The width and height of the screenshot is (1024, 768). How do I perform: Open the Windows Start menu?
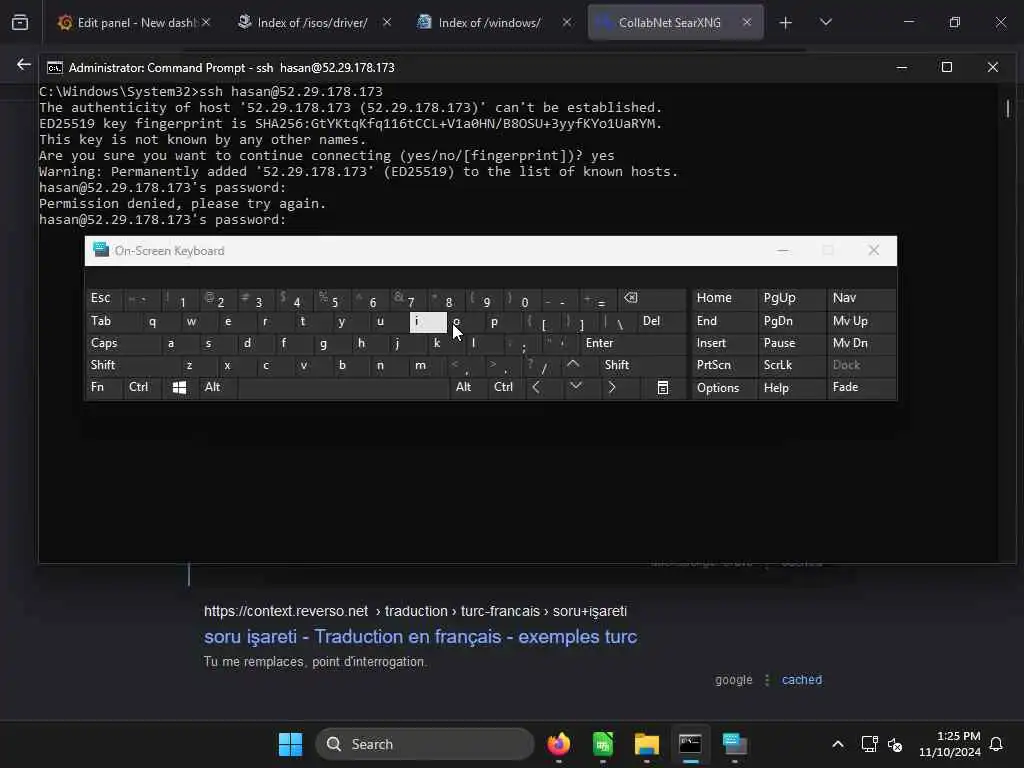tap(290, 744)
